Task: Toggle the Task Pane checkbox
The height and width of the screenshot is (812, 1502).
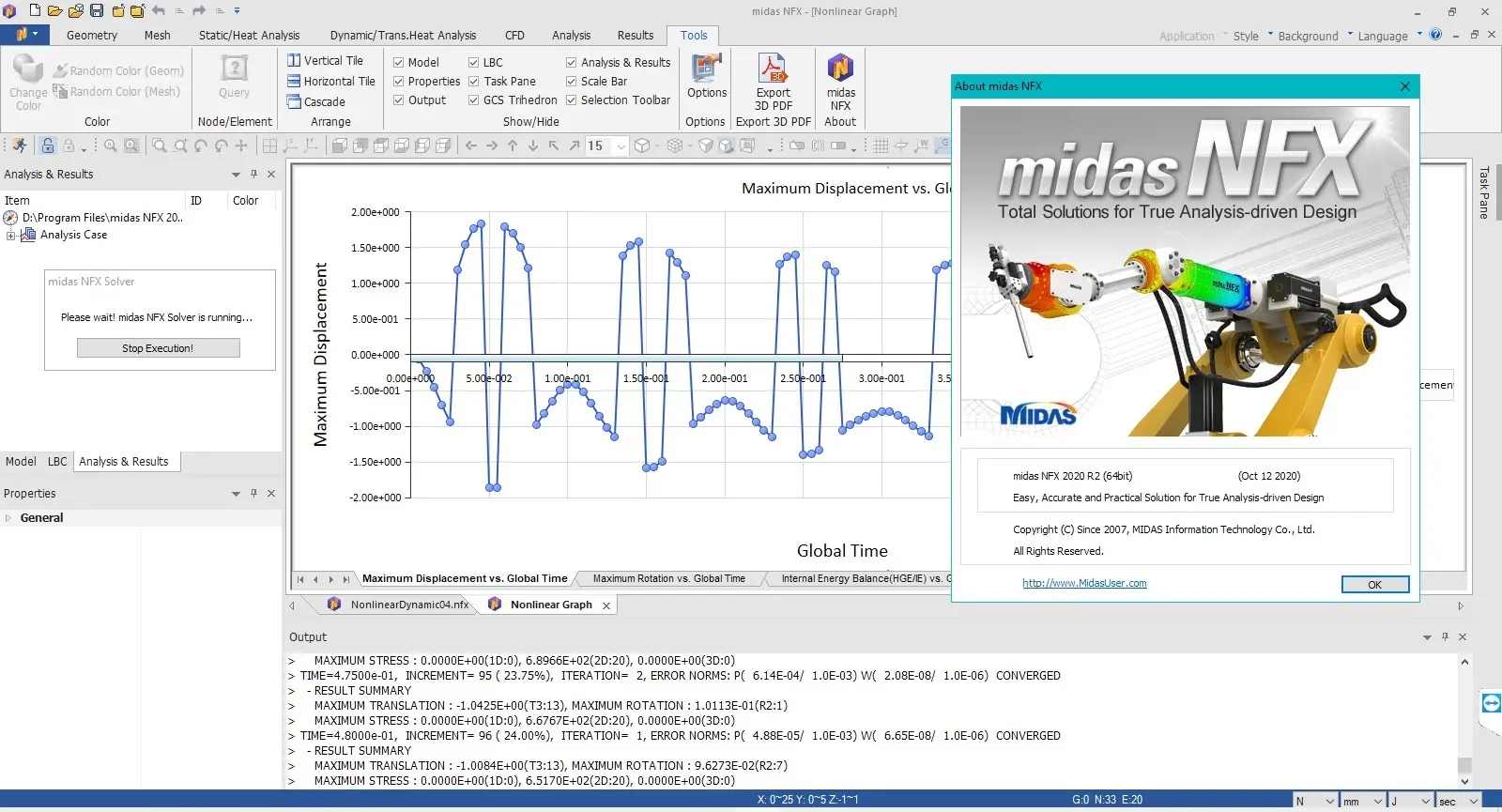Action: click(474, 82)
